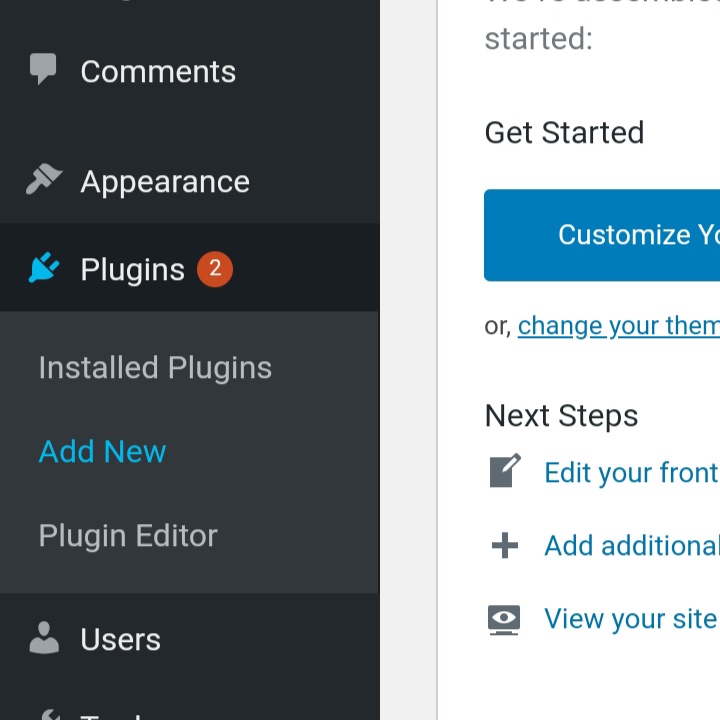The image size is (720, 720).
Task: Open the Plugin Editor submenu item
Action: (128, 535)
